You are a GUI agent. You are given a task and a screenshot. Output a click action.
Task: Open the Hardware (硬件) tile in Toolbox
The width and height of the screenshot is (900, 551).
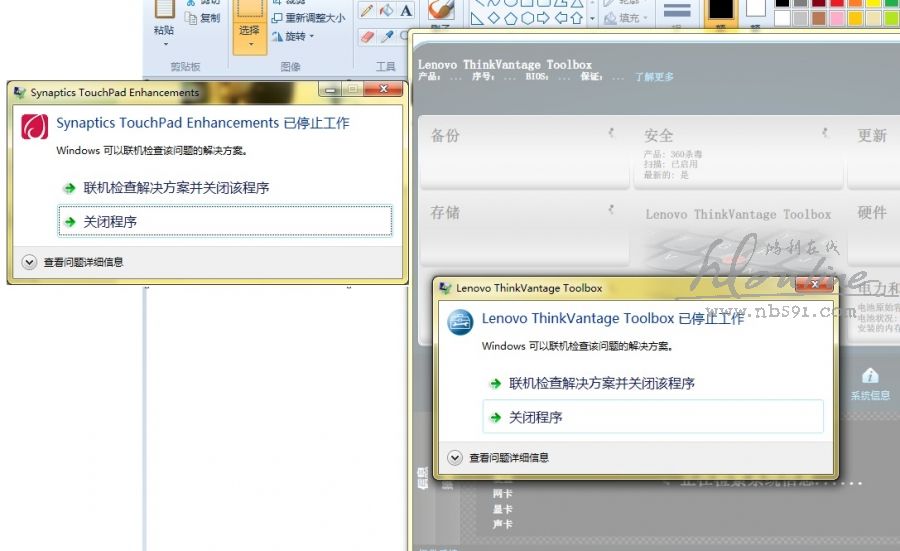coord(874,230)
